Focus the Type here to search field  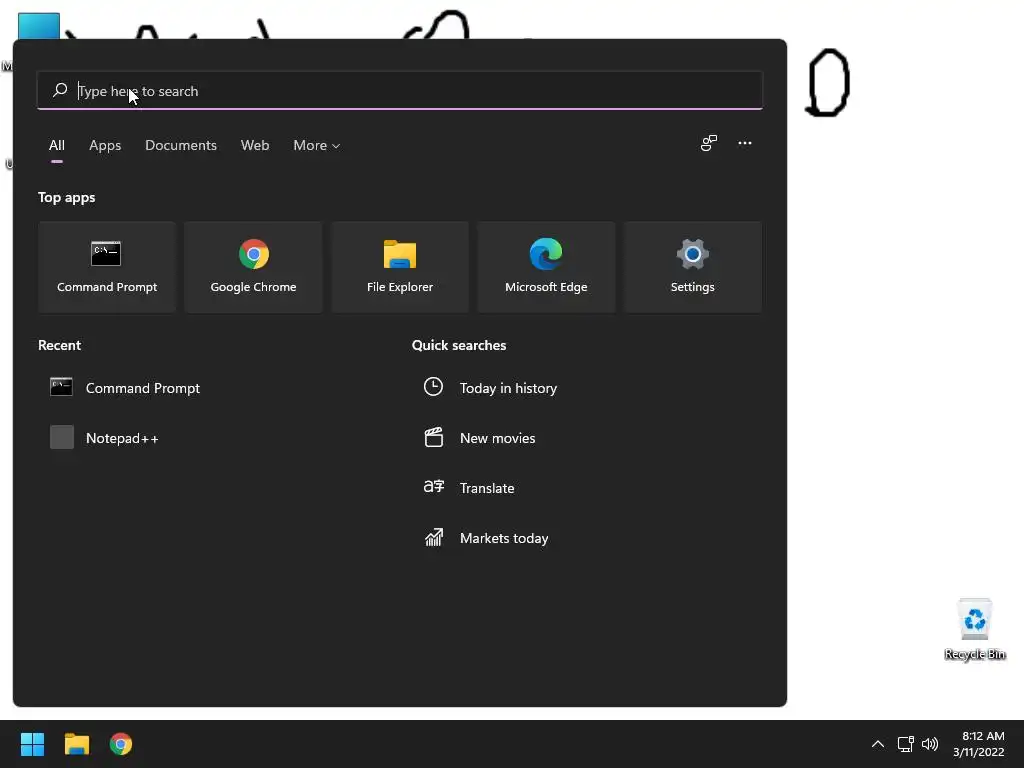coord(400,91)
